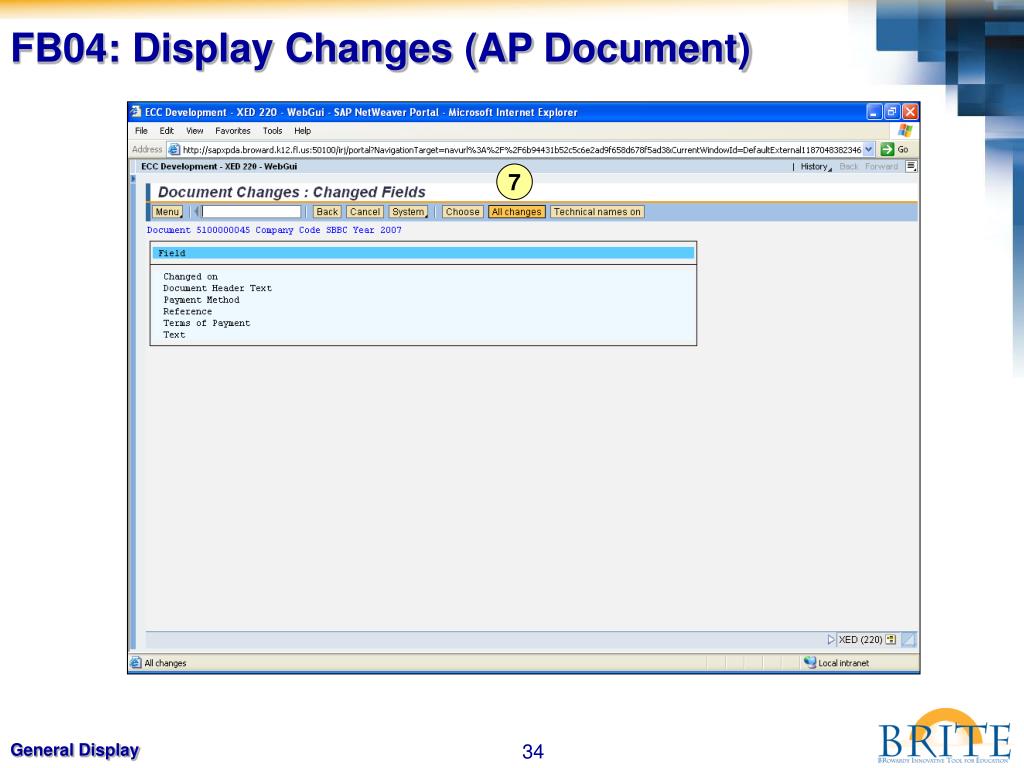
Task: Open the File menu
Action: pyautogui.click(x=141, y=131)
